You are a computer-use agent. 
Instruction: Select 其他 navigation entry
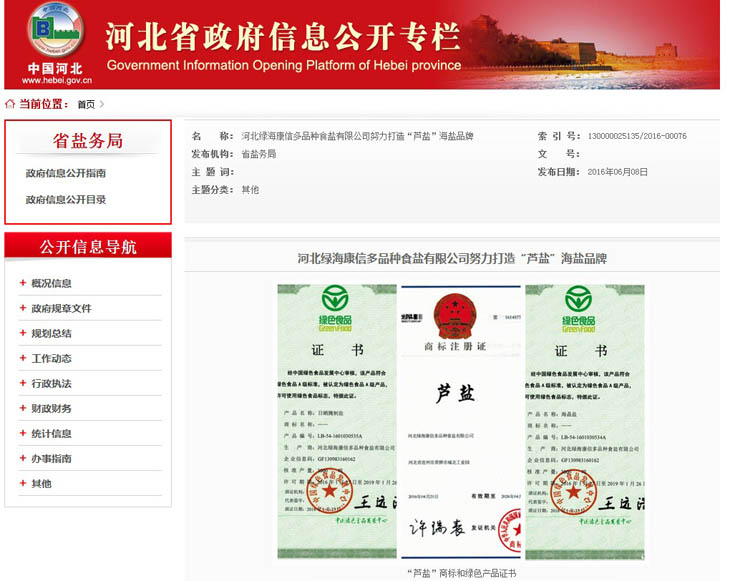pyautogui.click(x=41, y=484)
